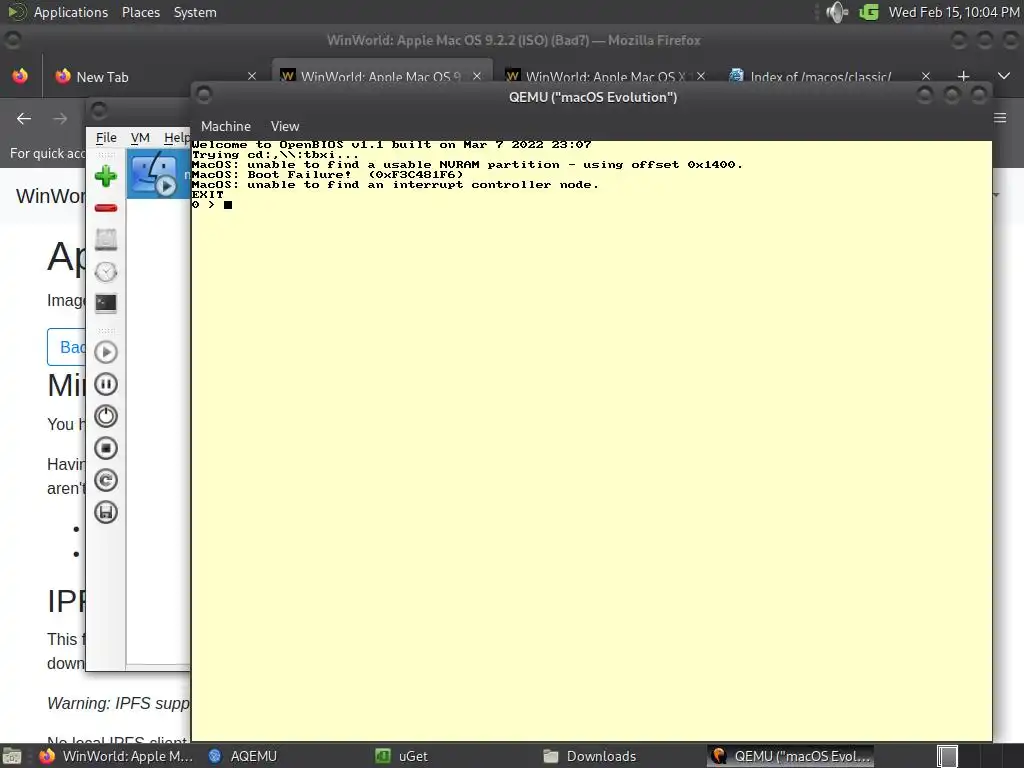The height and width of the screenshot is (768, 1024).
Task: Stop the VM with the stop button
Action: (106, 448)
